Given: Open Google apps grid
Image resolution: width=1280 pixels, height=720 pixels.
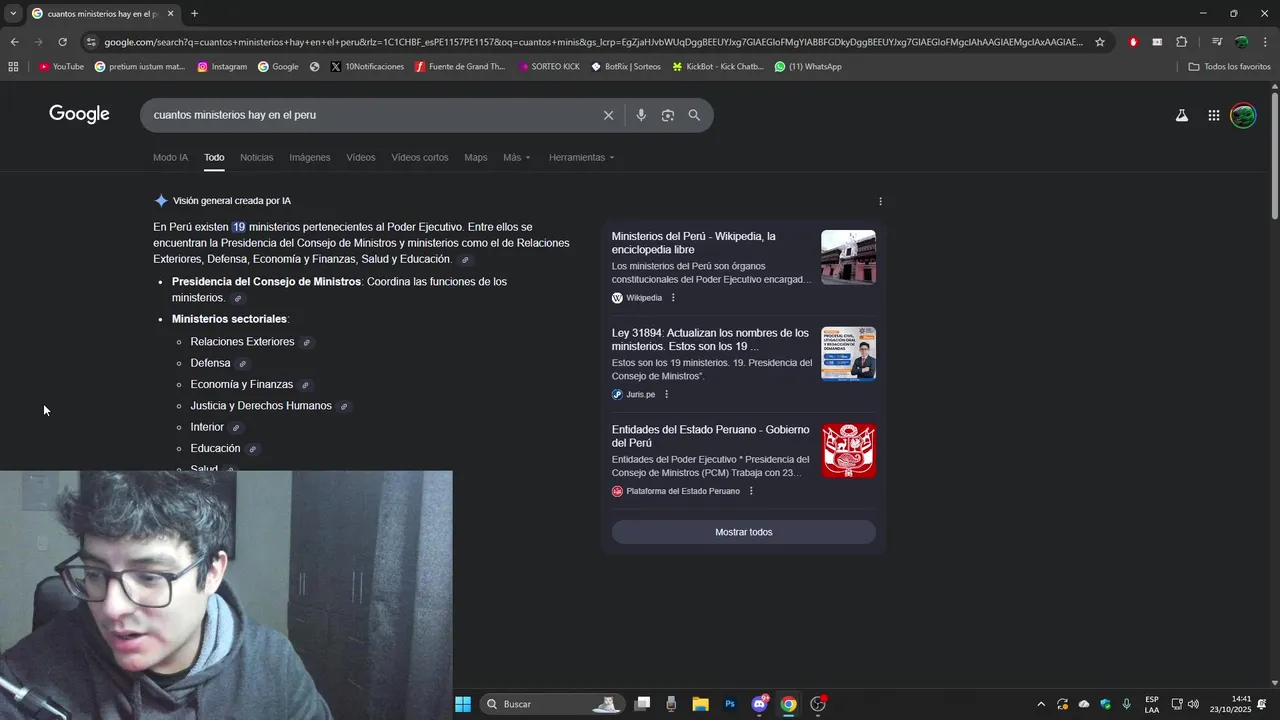Looking at the screenshot, I should [x=1213, y=115].
